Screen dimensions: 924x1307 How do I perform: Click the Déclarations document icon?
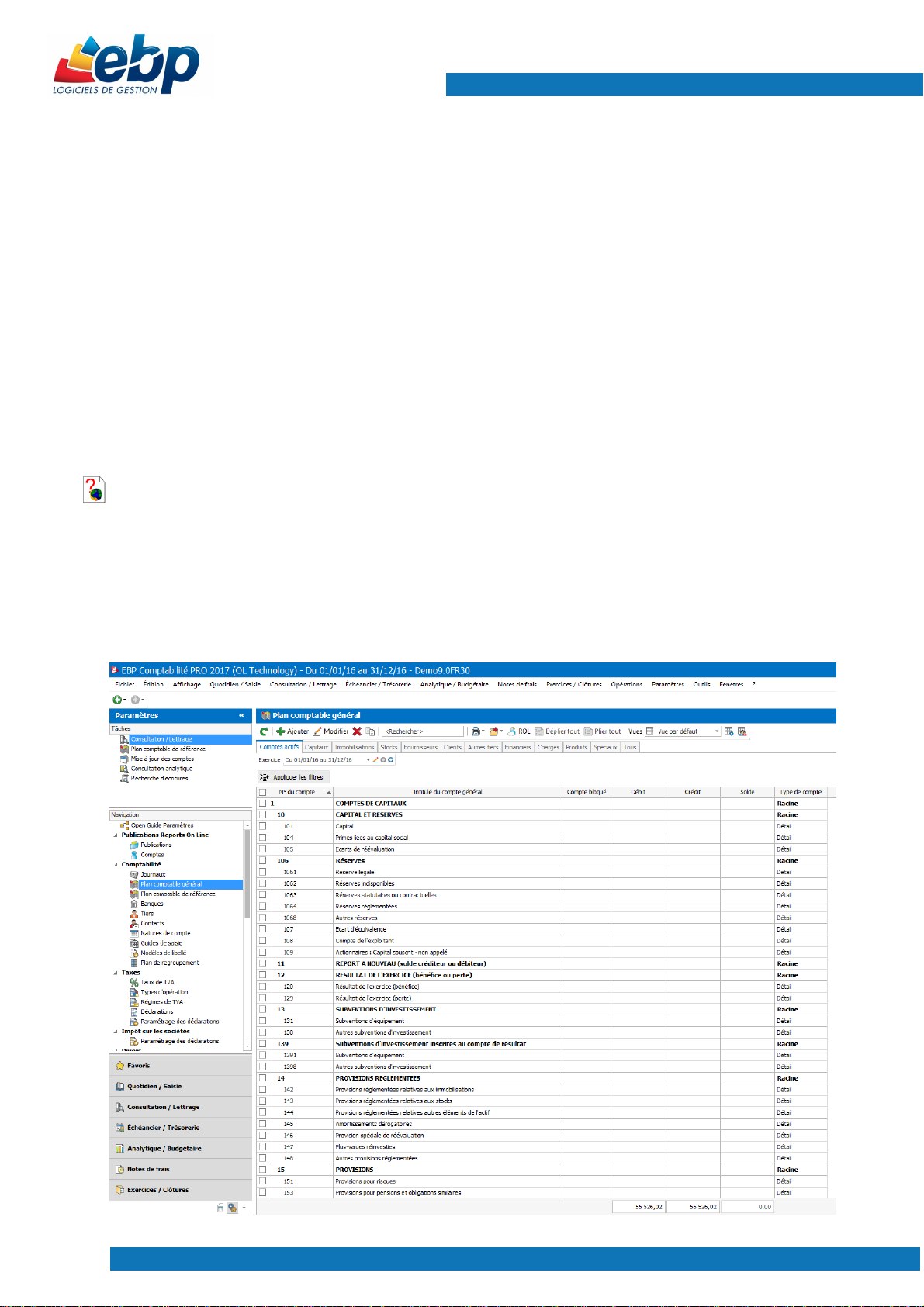click(134, 1011)
